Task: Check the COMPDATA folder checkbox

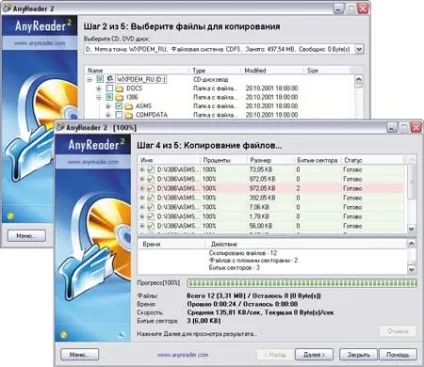Action: point(119,115)
